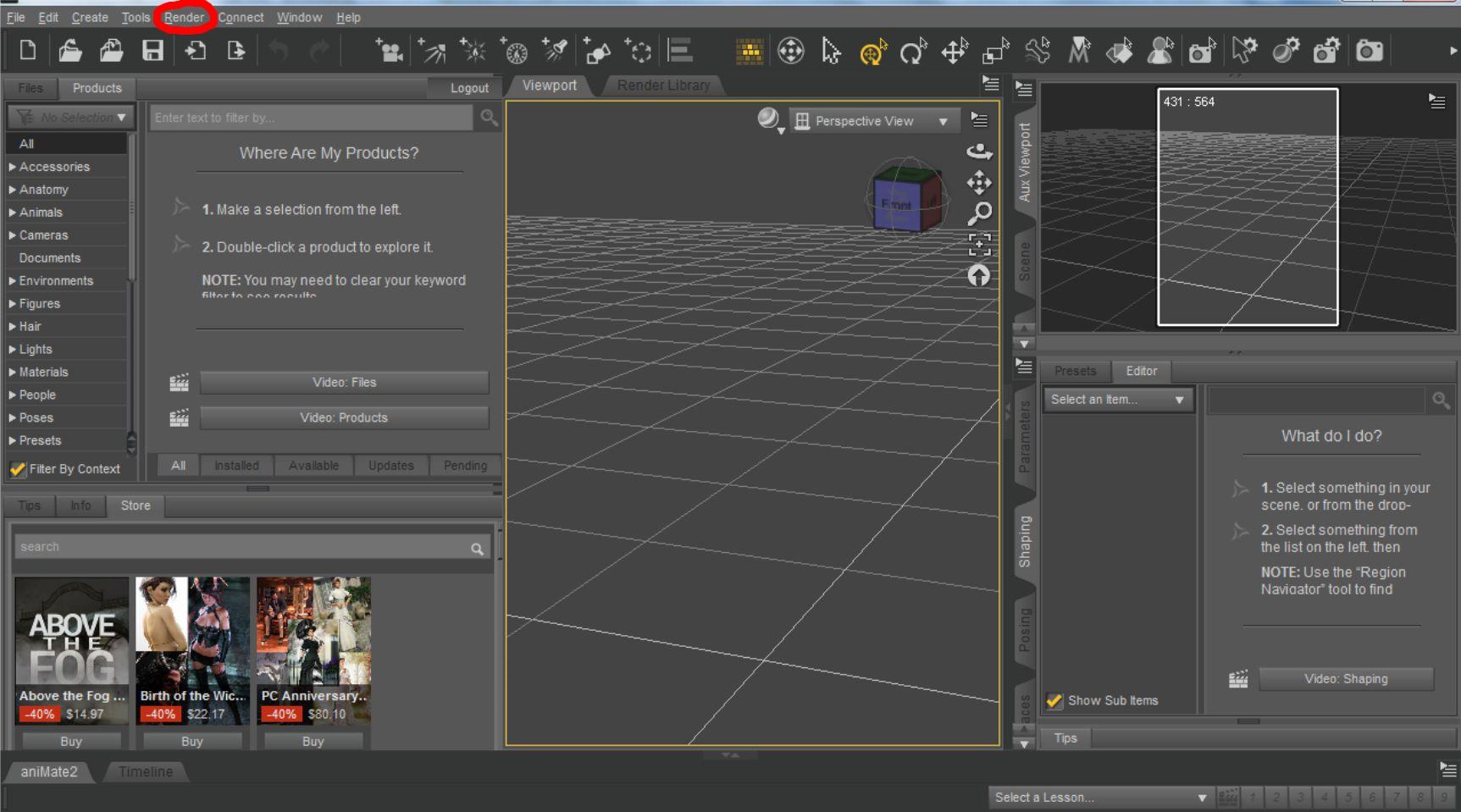Switch to the Render Library tab
Image resolution: width=1461 pixels, height=812 pixels.
click(x=662, y=86)
